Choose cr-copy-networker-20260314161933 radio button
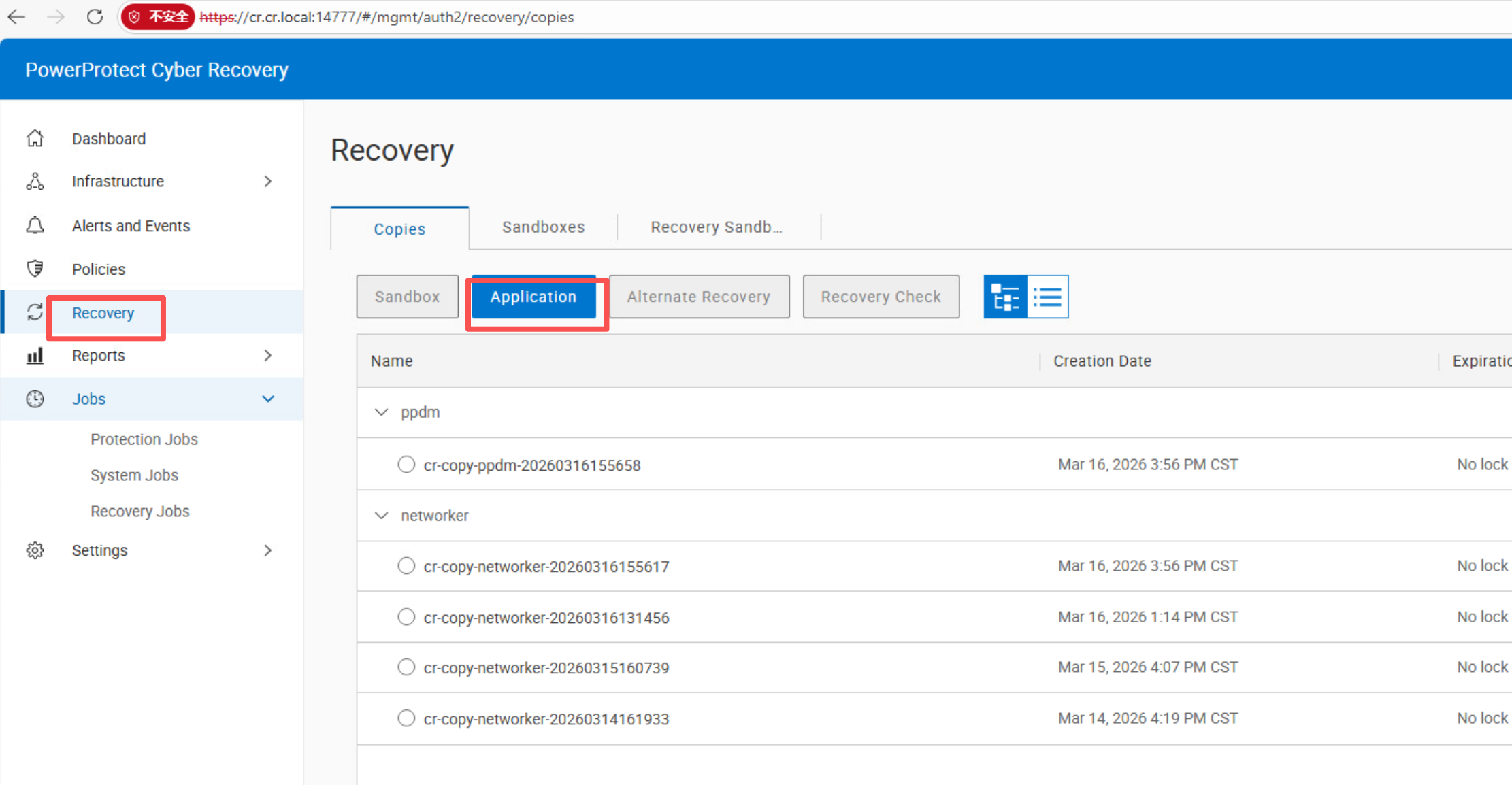Screen dimensions: 1512x785 [406, 718]
